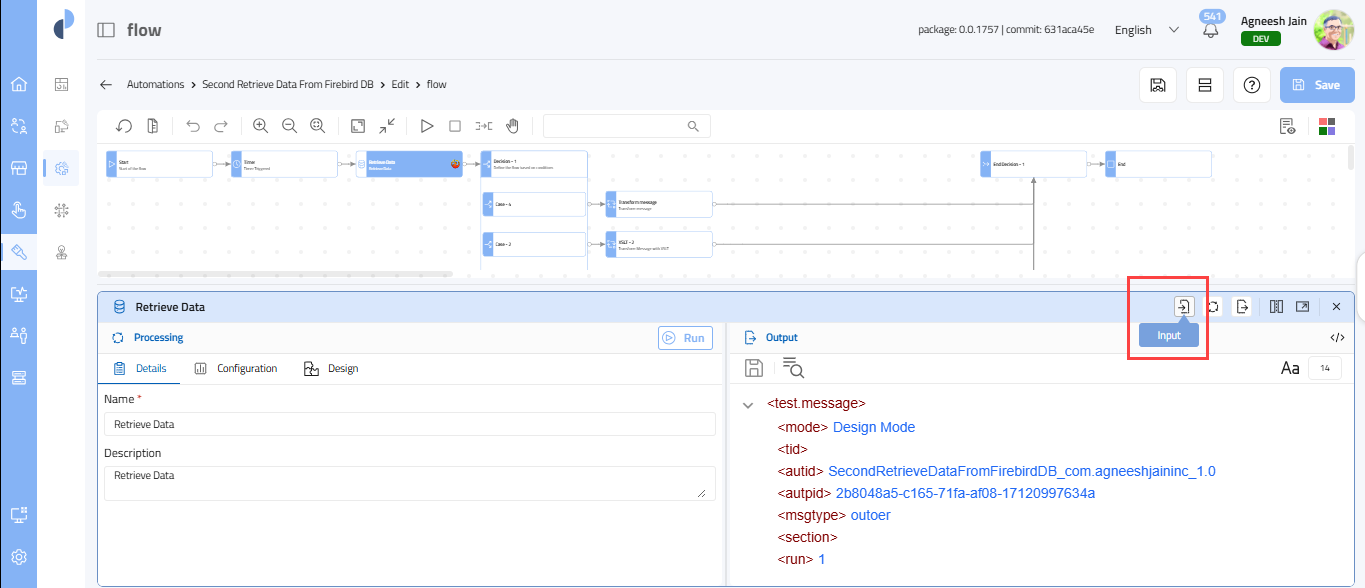Screen dimensions: 1365x588
Task: Toggle split columns view in Retrieve Data panel
Action: click(x=1276, y=307)
